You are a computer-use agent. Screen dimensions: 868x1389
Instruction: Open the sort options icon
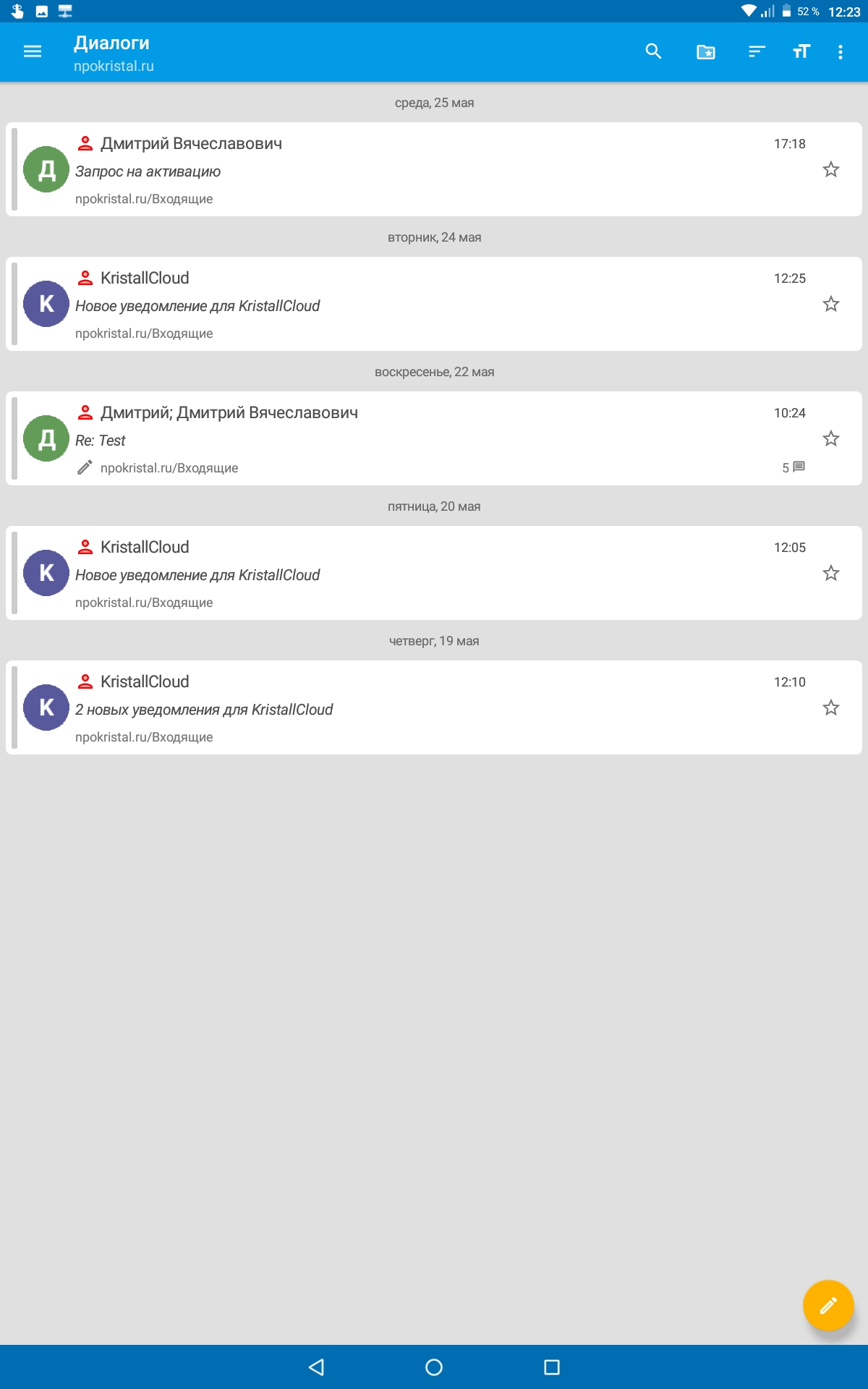tap(757, 51)
